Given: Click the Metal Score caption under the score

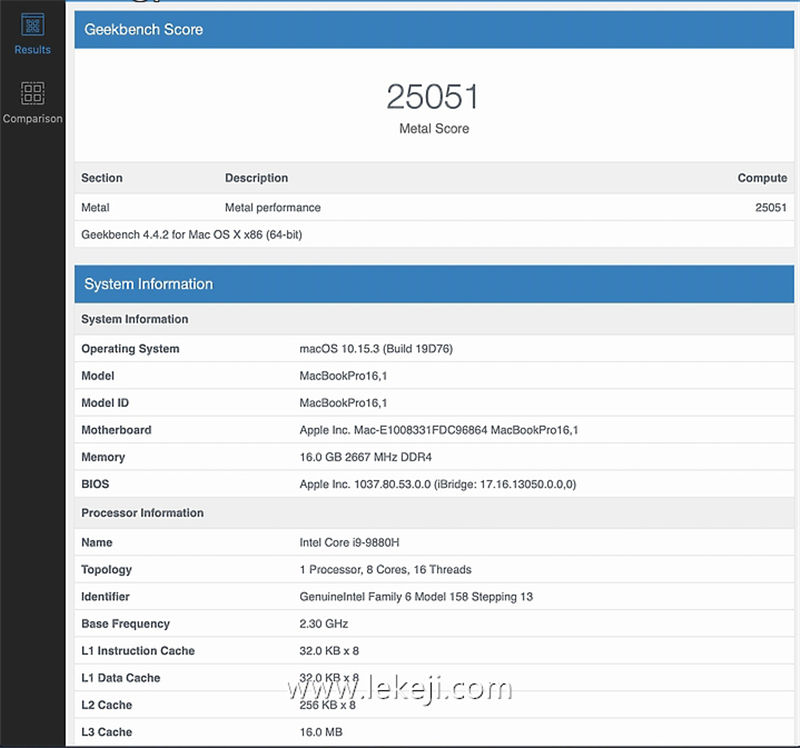Looking at the screenshot, I should click(x=433, y=129).
